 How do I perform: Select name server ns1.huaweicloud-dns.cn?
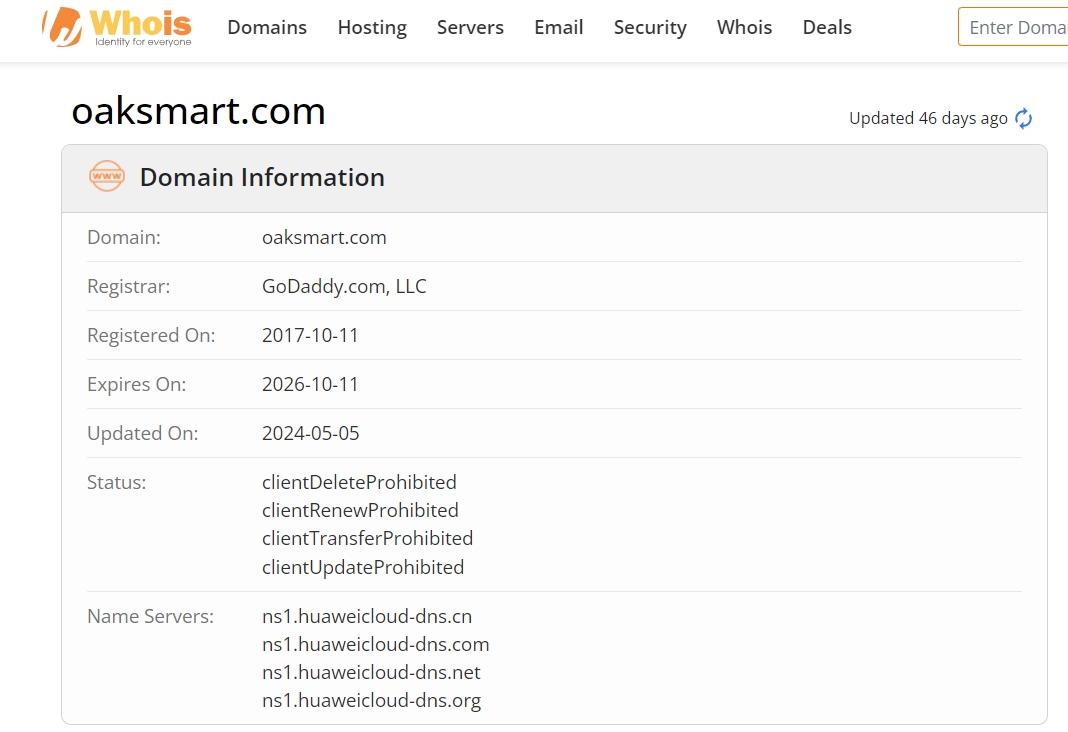367,617
